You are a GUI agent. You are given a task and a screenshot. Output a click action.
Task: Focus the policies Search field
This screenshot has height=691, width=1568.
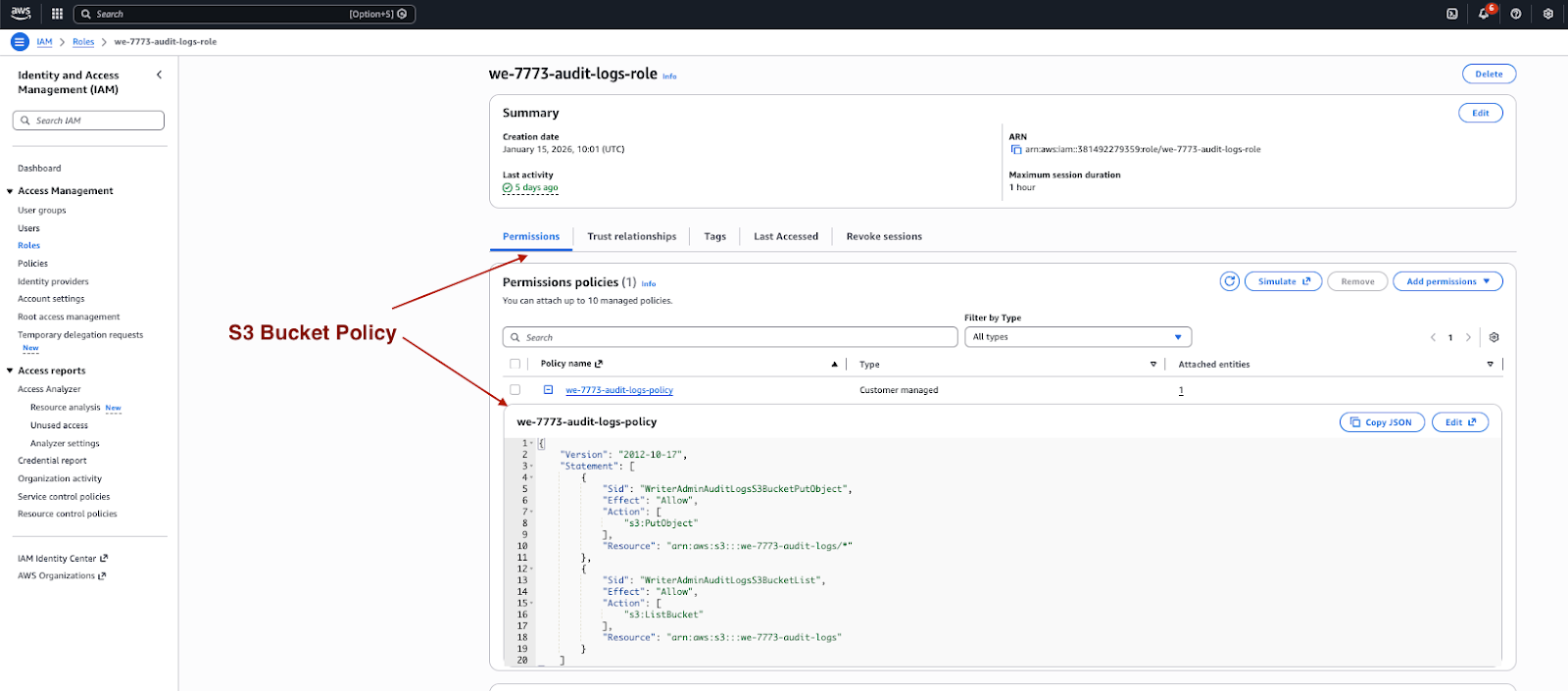pos(730,337)
